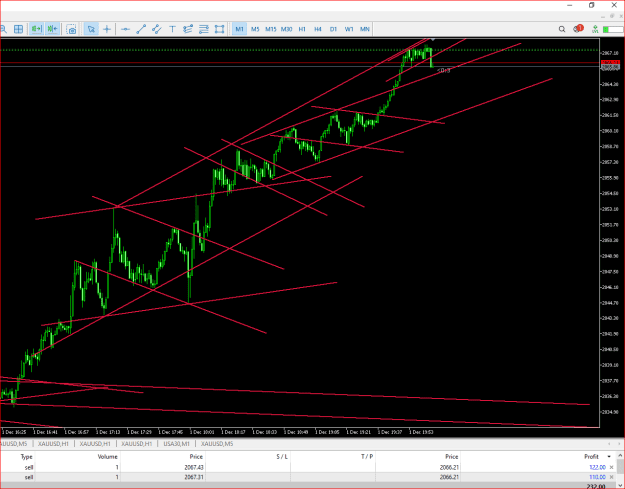Select the rectangle shapes tool
This screenshot has width=625, height=489.
coord(219,29)
